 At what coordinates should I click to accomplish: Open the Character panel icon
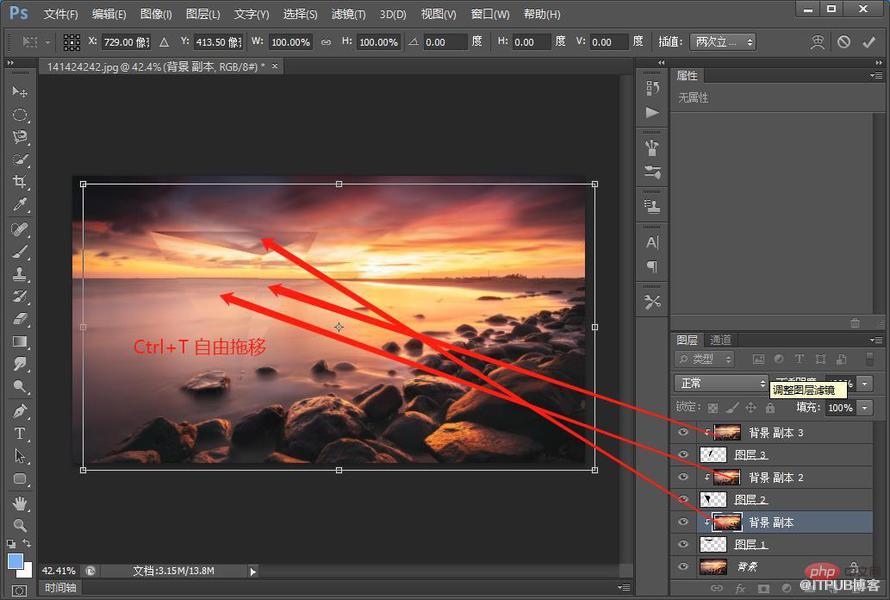click(x=652, y=242)
